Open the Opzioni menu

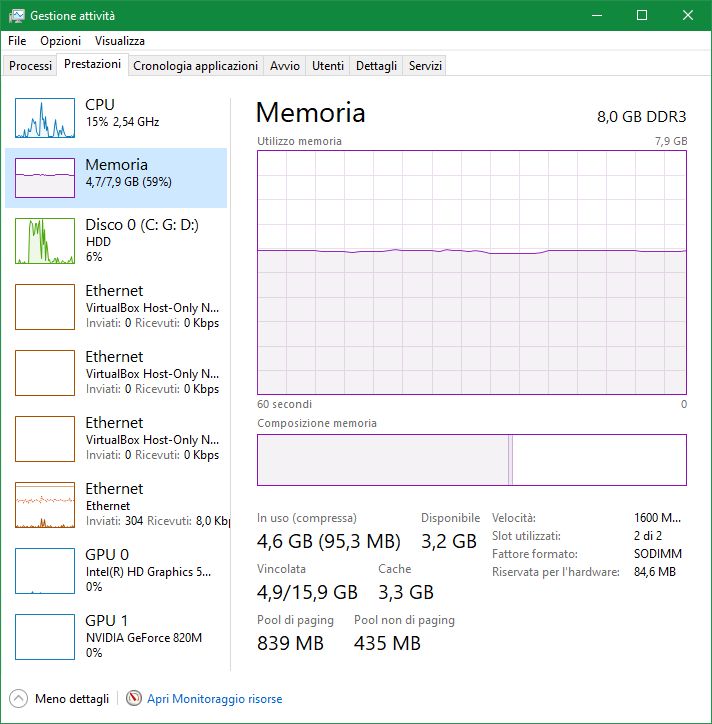(60, 41)
